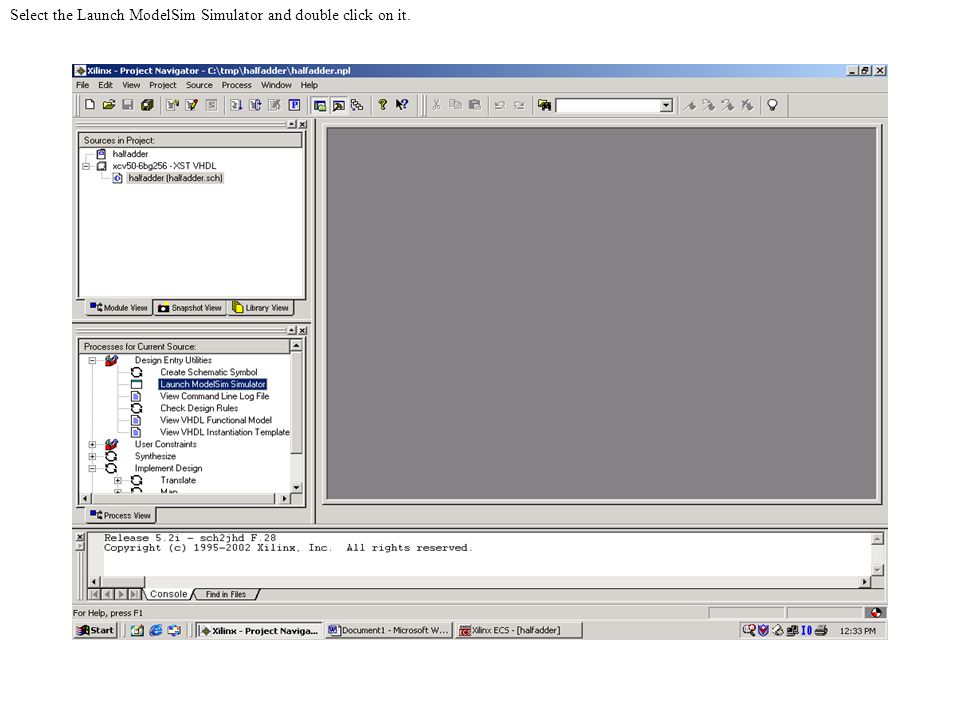Viewport: 960px width, 720px height.
Task: Collapse the xcv50-6bg256 device node
Action: [x=86, y=166]
